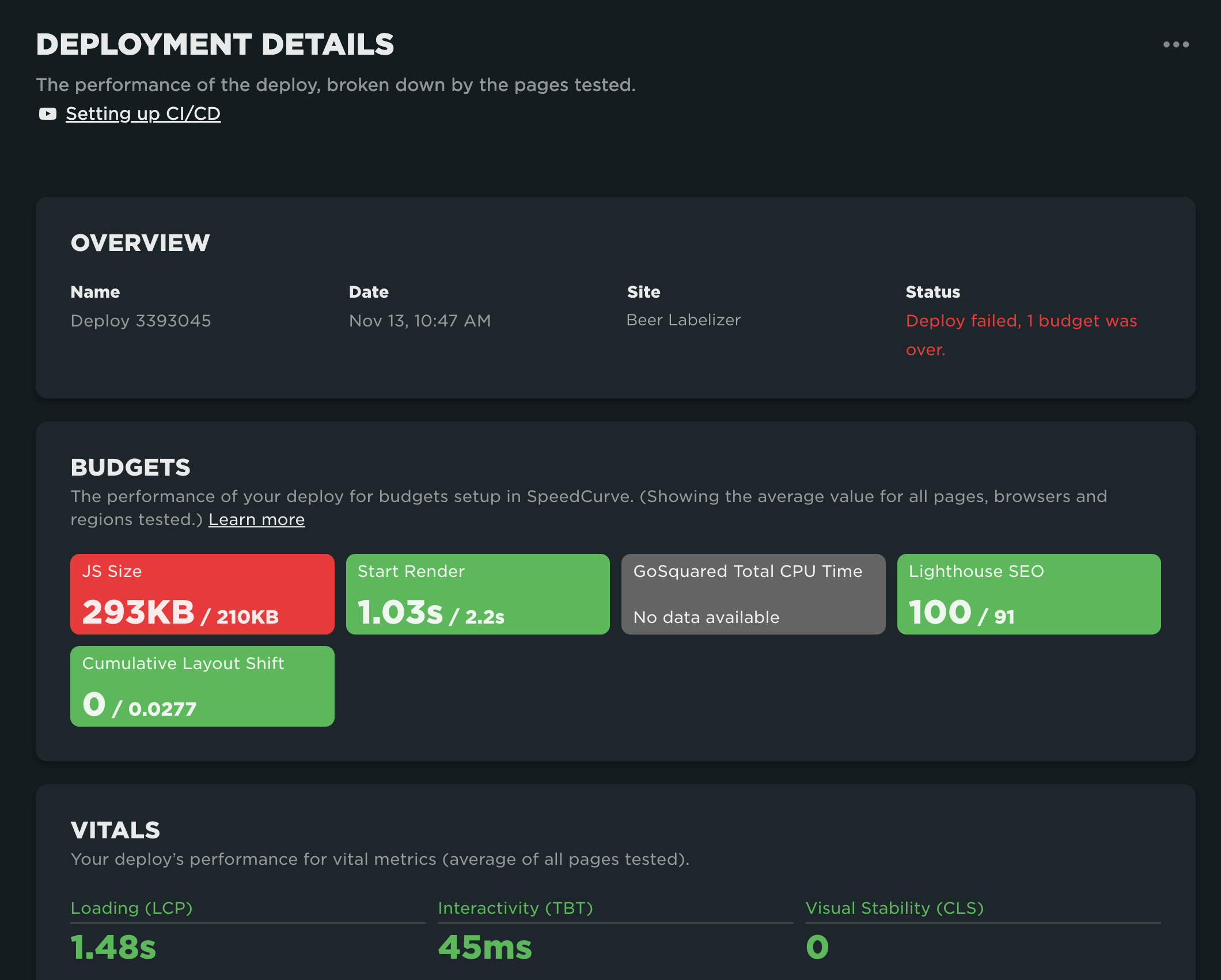Click the Loading (LCP) vital heading
1221x980 pixels.
click(131, 908)
